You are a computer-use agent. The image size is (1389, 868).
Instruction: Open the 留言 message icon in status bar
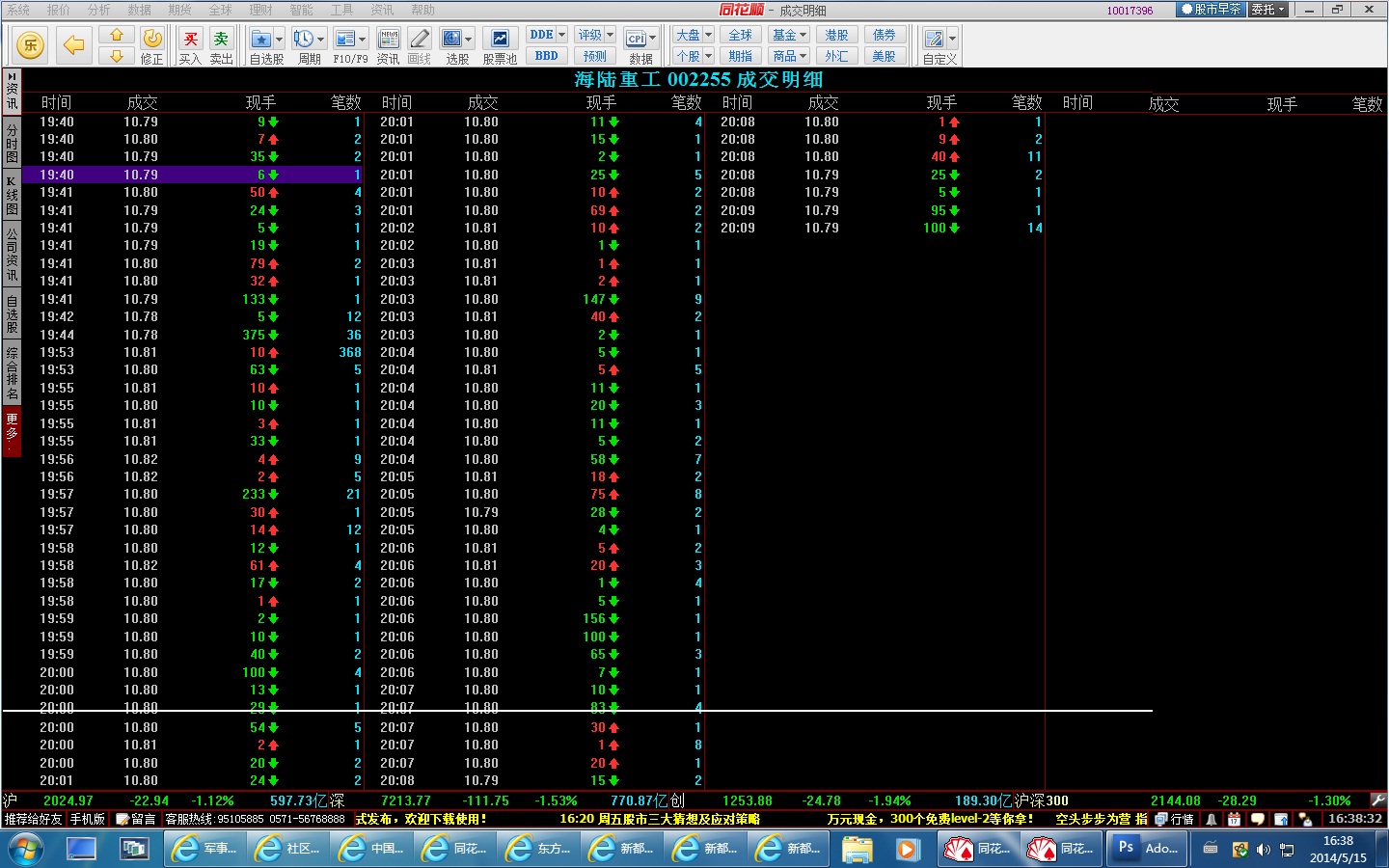(x=136, y=819)
